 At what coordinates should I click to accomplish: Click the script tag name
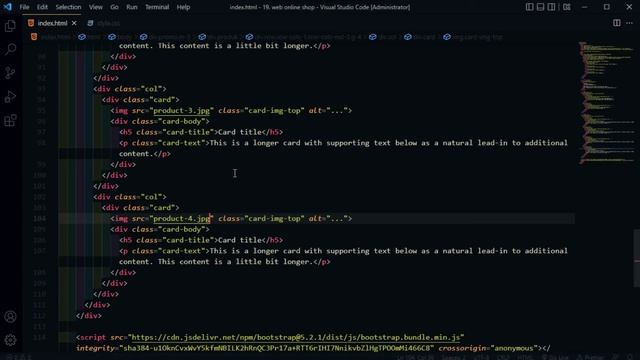(93, 338)
